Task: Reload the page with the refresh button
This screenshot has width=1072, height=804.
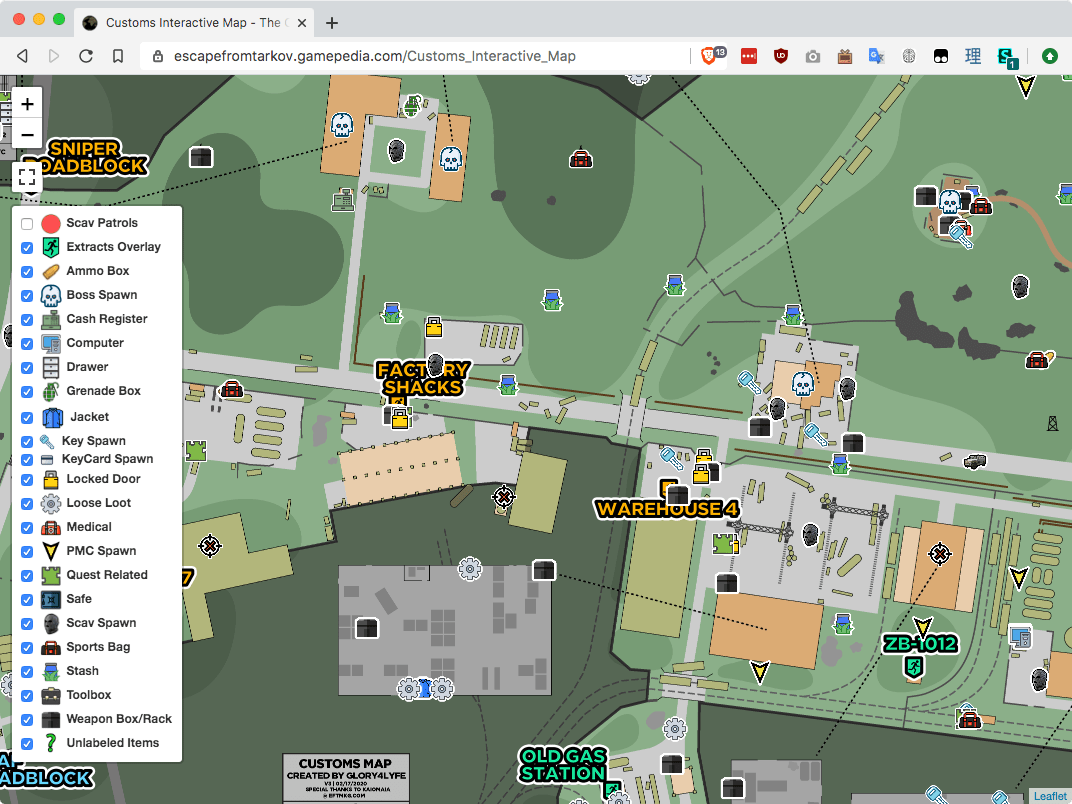Action: [87, 57]
